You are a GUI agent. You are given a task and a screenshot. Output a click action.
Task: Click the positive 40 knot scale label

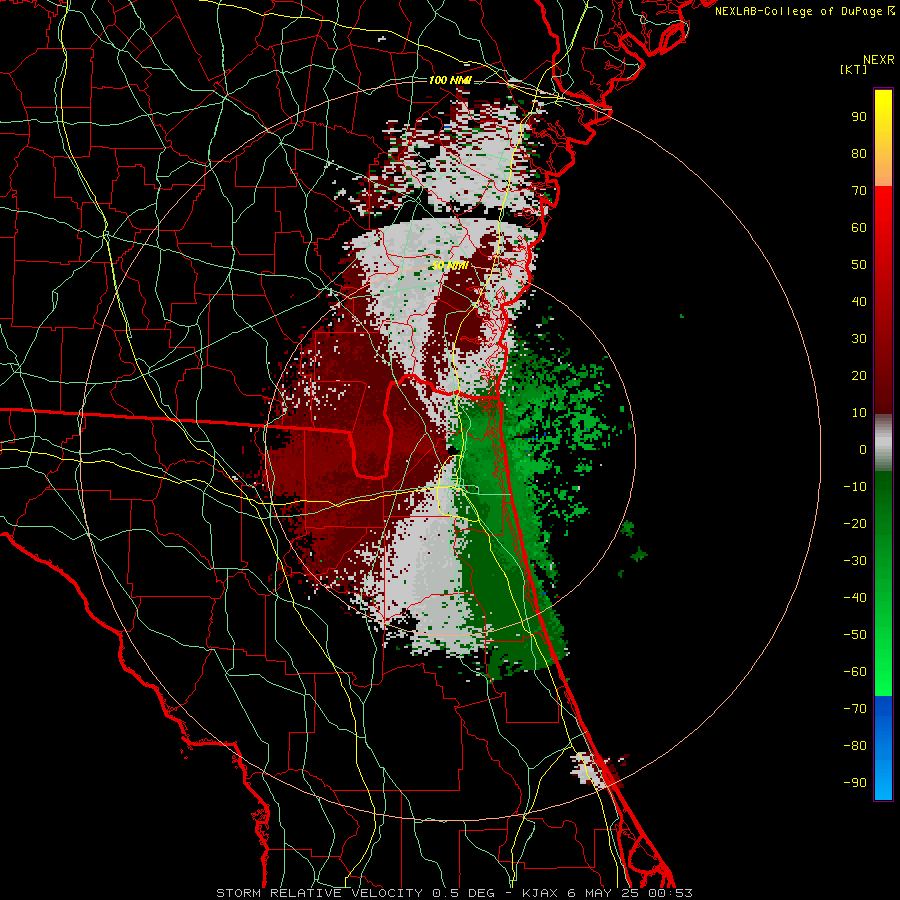point(859,301)
